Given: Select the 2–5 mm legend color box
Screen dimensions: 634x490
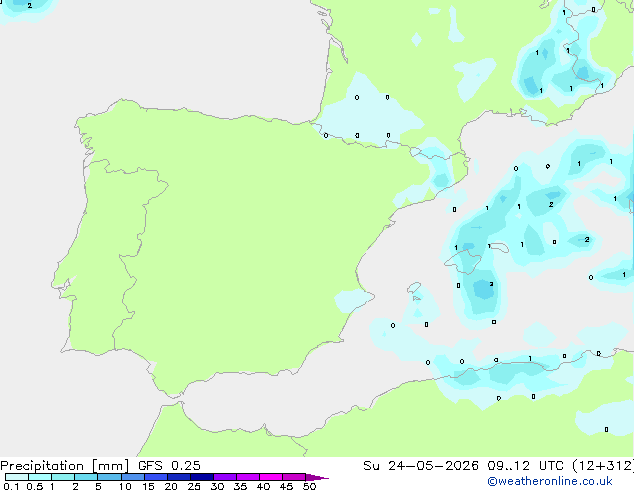Looking at the screenshot, I should coord(86,477).
